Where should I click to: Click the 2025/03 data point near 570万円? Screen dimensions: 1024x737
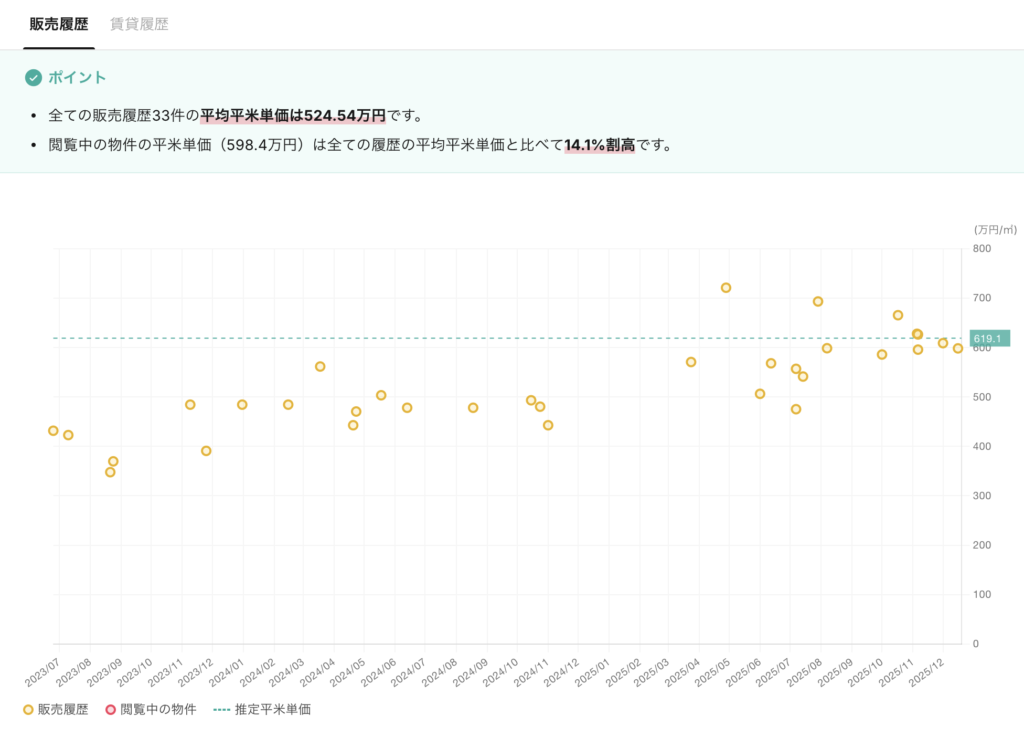click(x=691, y=362)
